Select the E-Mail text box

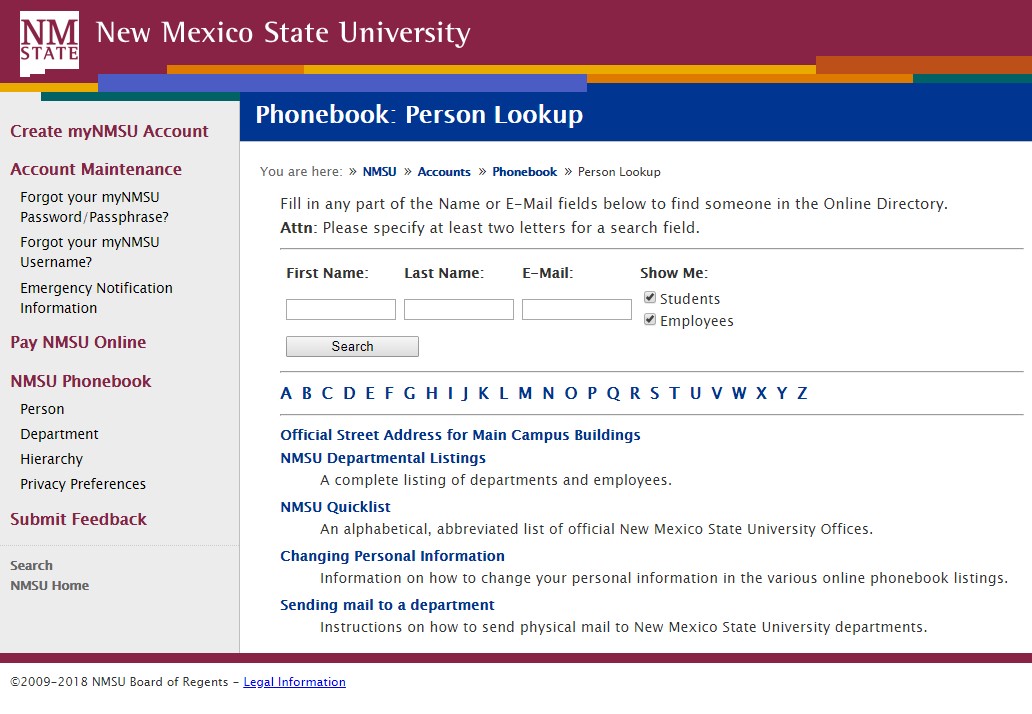[x=577, y=309]
